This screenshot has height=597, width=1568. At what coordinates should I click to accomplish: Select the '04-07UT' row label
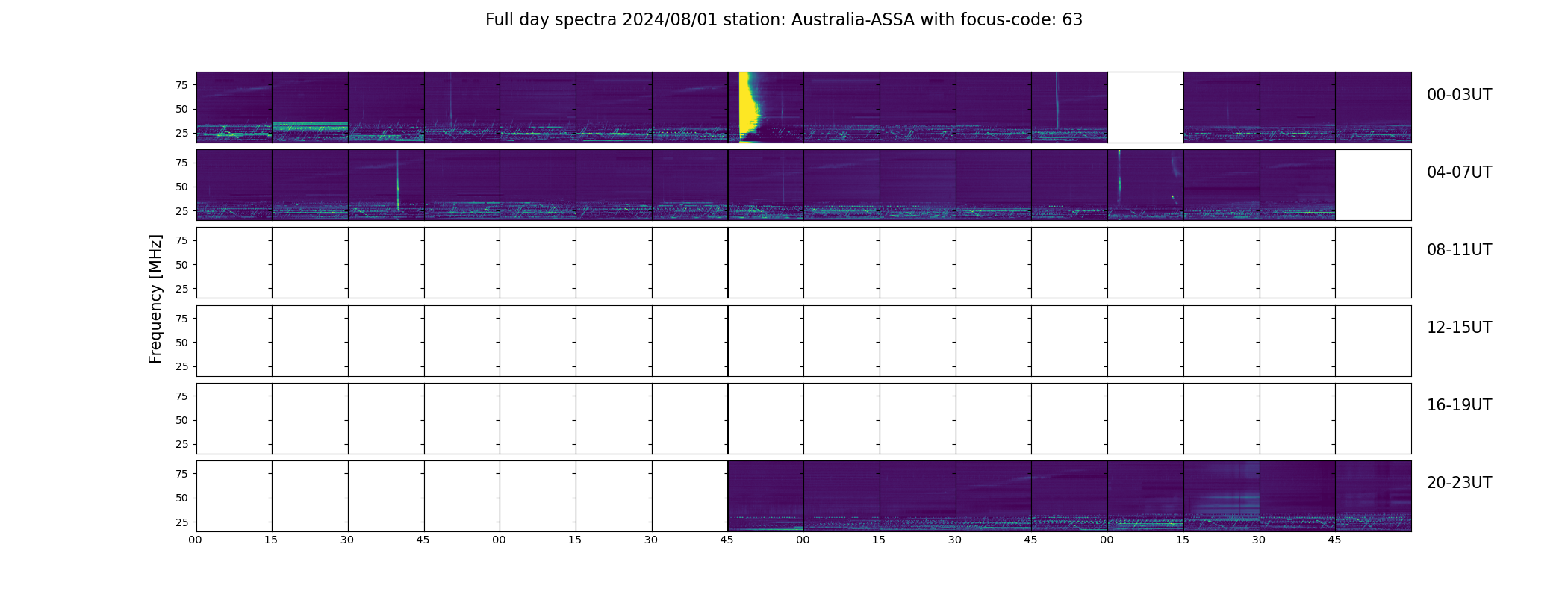pos(1459,172)
